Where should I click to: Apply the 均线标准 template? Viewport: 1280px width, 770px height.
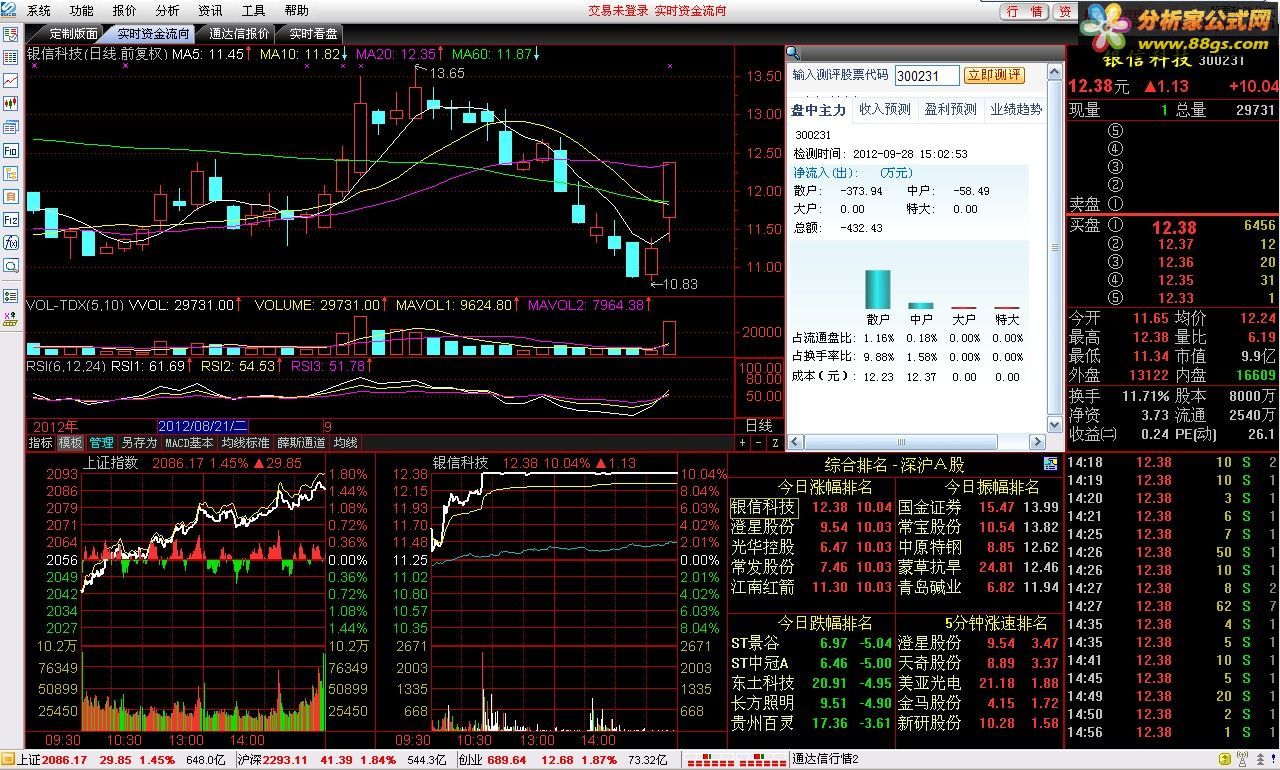tap(245, 442)
